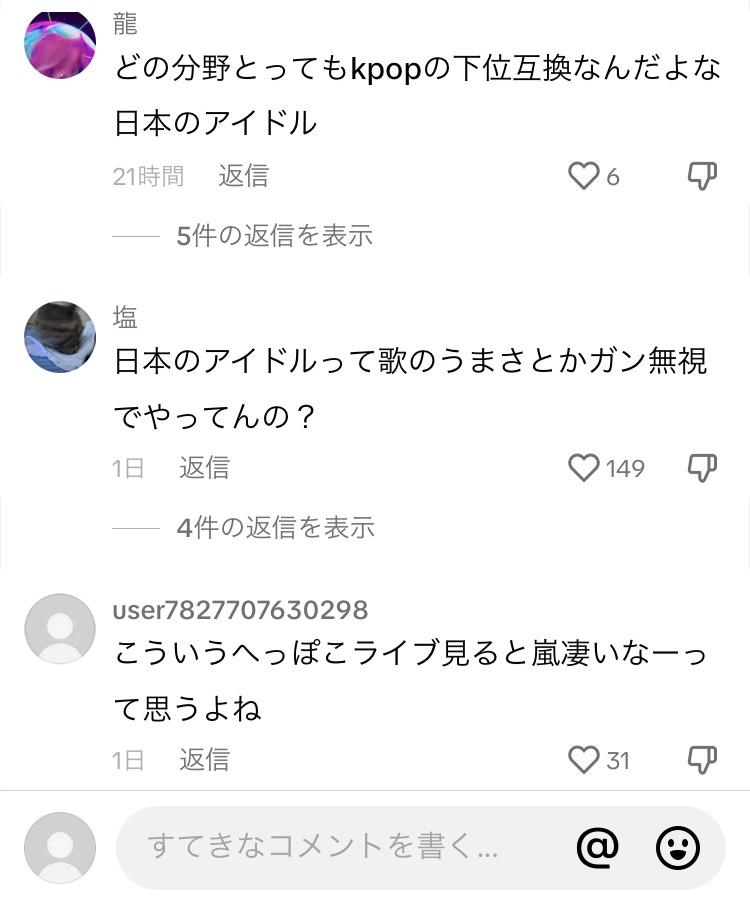Open 龍's profile avatar
750x906 pixels.
[x=60, y=44]
